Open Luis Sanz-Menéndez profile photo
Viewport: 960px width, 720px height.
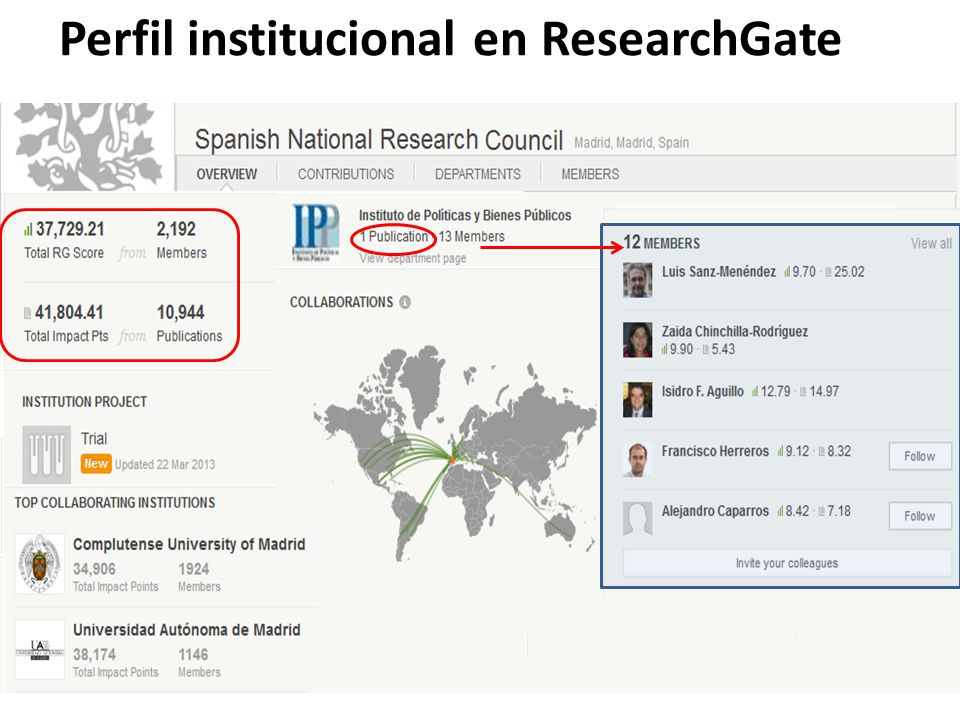tap(637, 280)
